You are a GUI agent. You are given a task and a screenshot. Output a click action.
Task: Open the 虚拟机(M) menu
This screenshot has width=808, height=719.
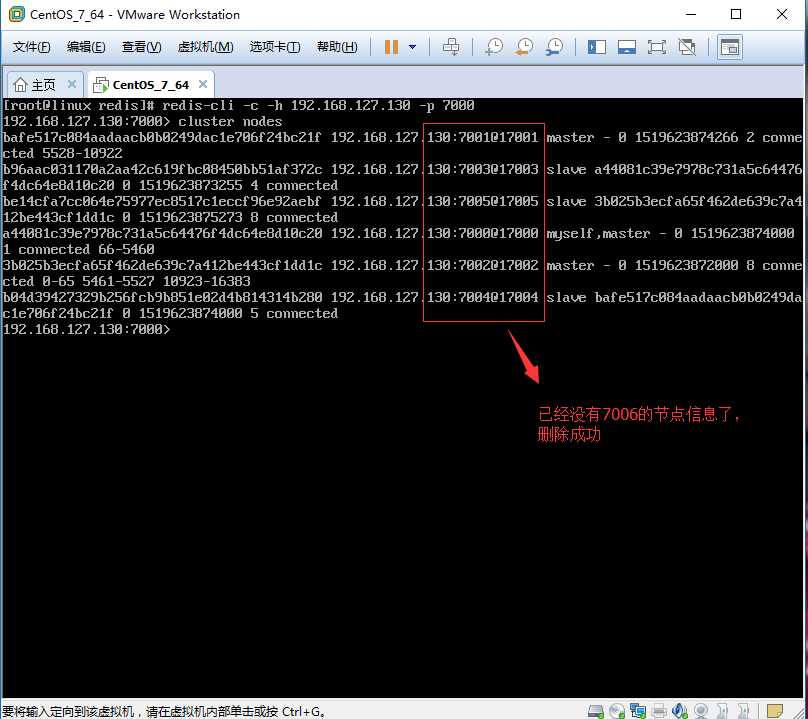[205, 47]
